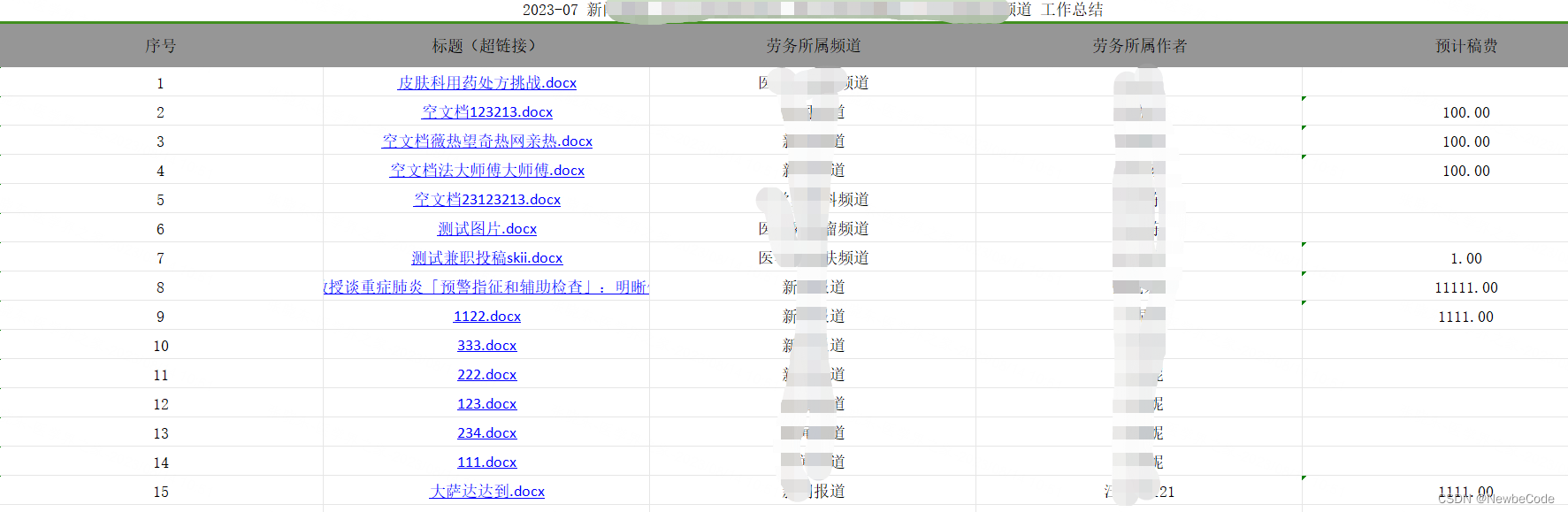Select the 序号 column header
The image size is (1568, 512).
tap(161, 45)
